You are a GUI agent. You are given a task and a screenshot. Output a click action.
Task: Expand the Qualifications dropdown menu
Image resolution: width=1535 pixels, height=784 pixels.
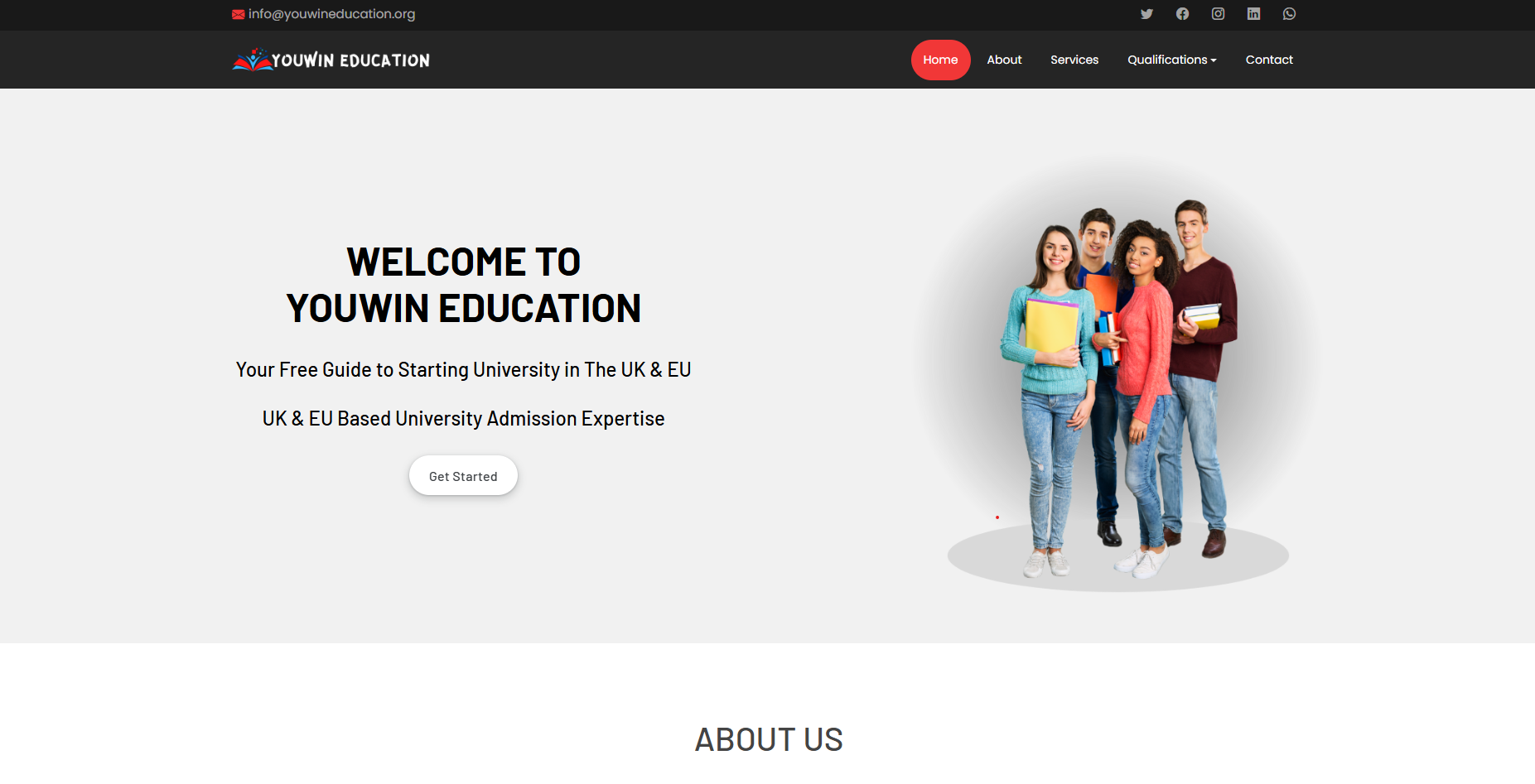tap(1171, 60)
